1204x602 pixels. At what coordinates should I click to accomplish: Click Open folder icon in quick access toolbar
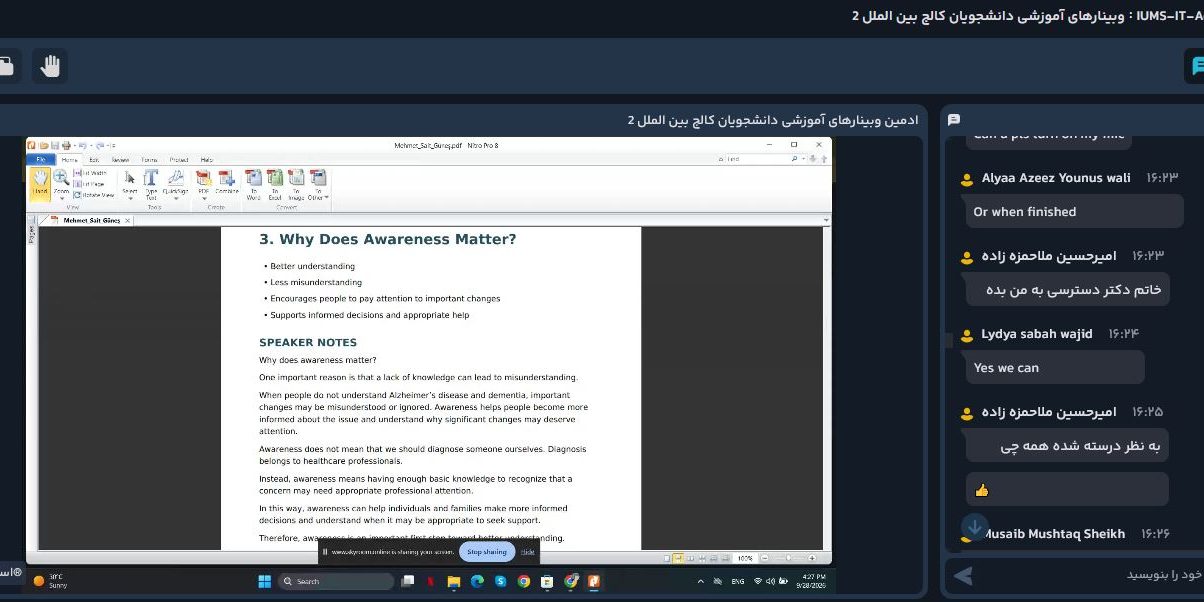tap(44, 146)
